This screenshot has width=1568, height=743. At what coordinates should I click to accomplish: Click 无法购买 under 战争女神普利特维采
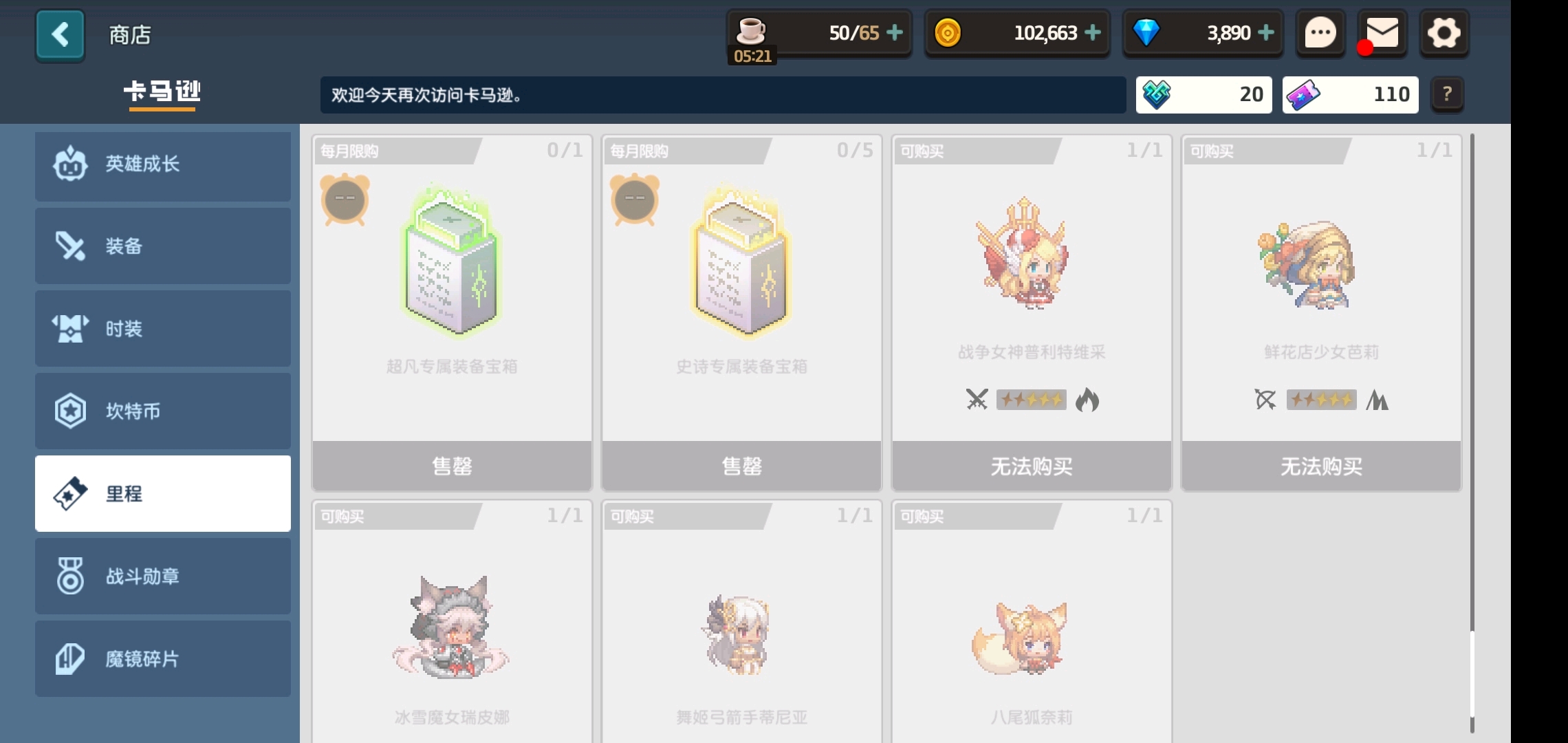click(x=1032, y=466)
